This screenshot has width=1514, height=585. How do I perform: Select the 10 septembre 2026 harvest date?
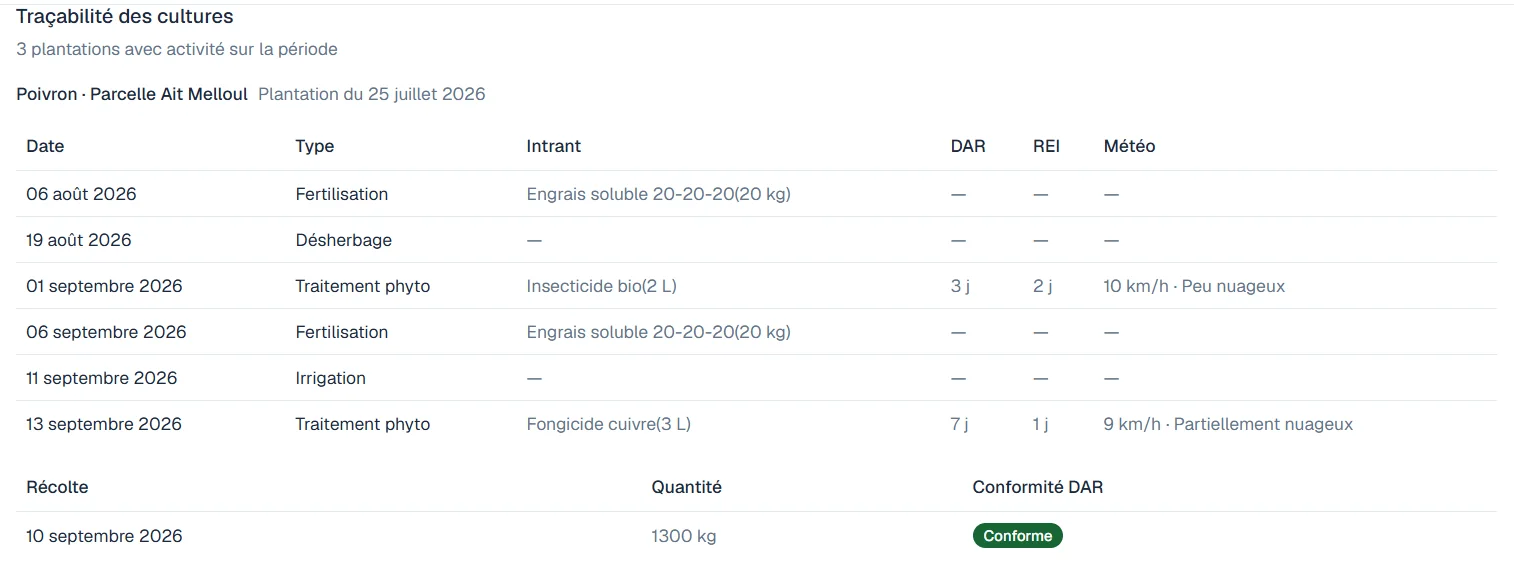(104, 536)
